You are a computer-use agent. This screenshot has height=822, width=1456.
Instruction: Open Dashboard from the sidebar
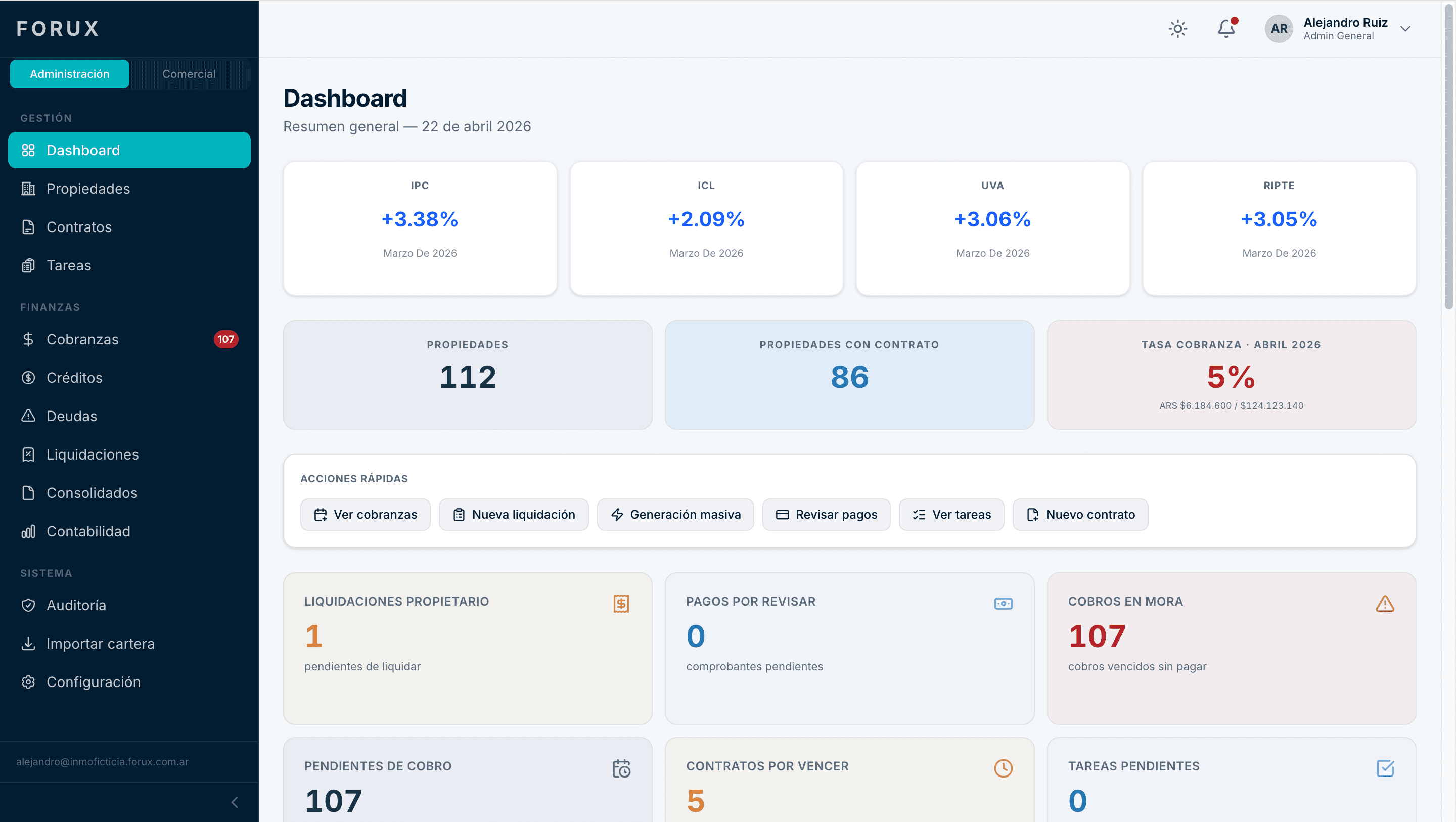[129, 150]
